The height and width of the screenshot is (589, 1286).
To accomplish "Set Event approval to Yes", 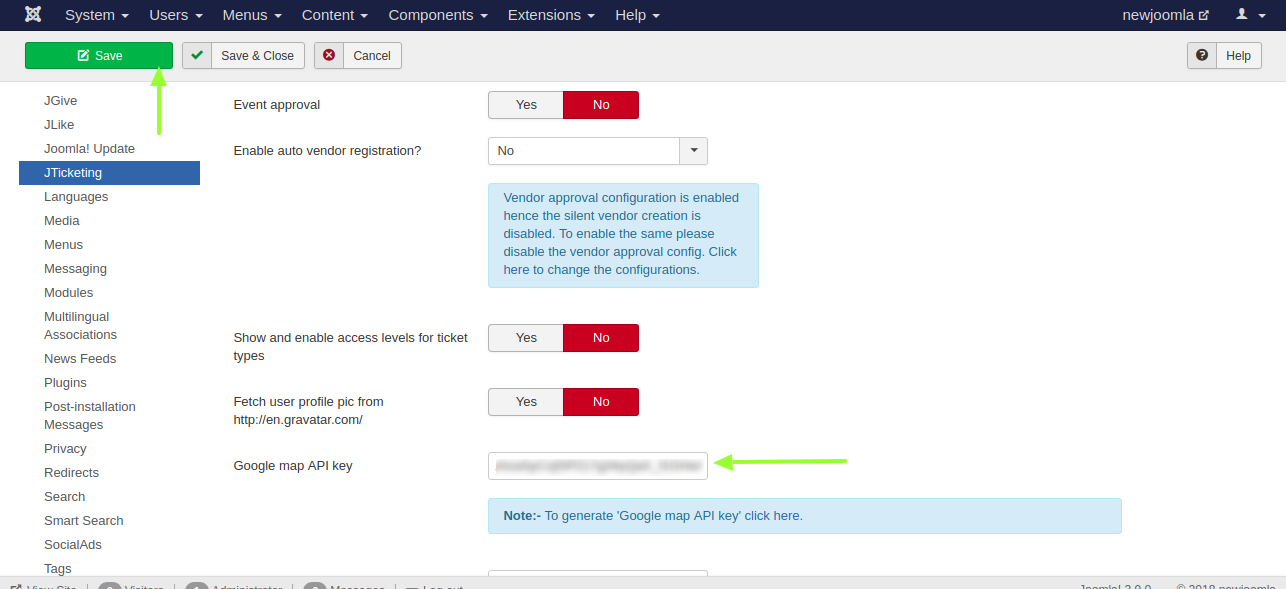I will click(x=526, y=105).
